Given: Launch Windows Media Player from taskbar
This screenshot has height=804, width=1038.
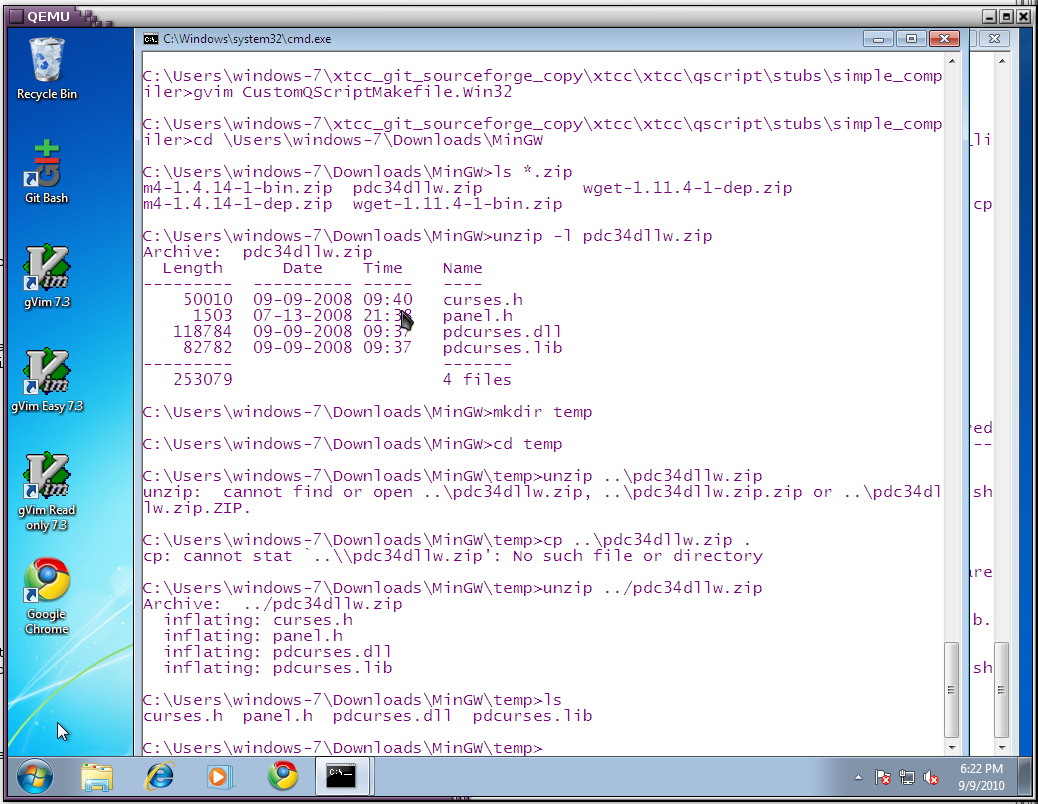Looking at the screenshot, I should pos(220,776).
